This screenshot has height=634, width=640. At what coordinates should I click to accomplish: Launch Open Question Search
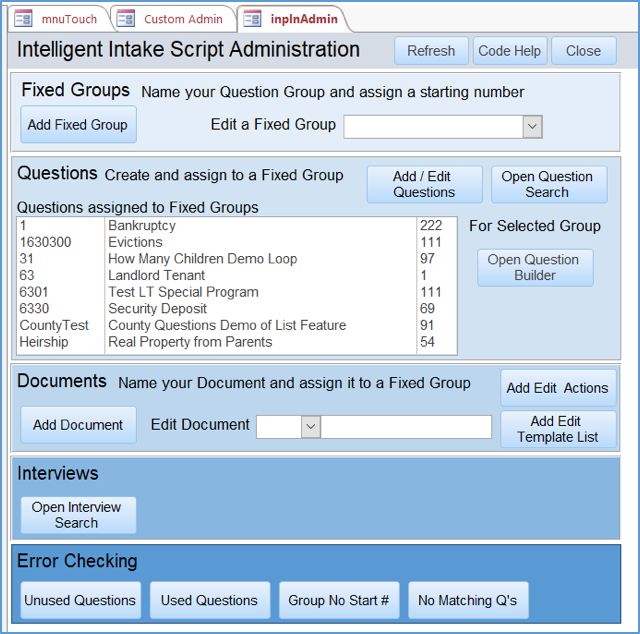547,184
